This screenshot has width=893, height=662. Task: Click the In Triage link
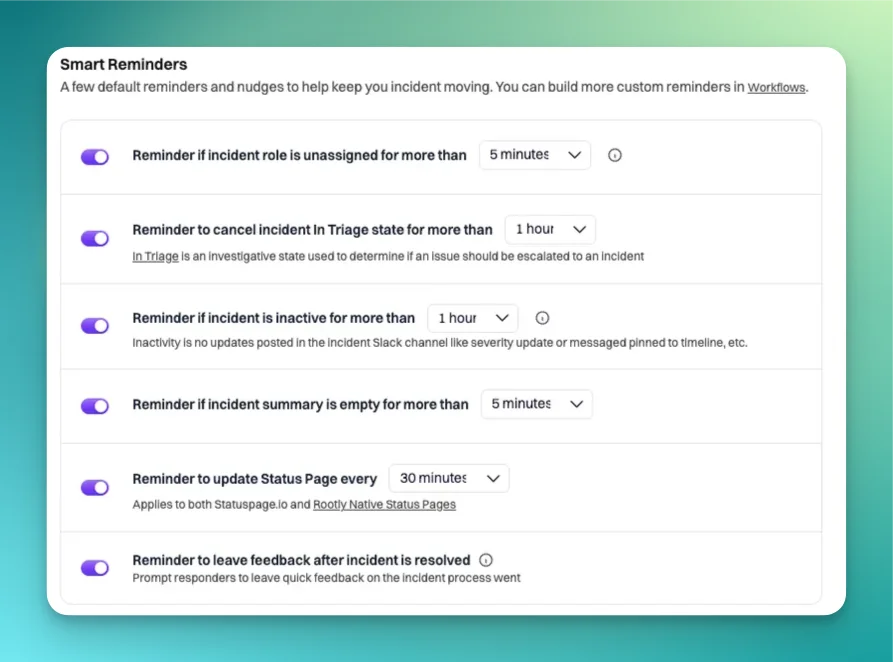coord(155,256)
